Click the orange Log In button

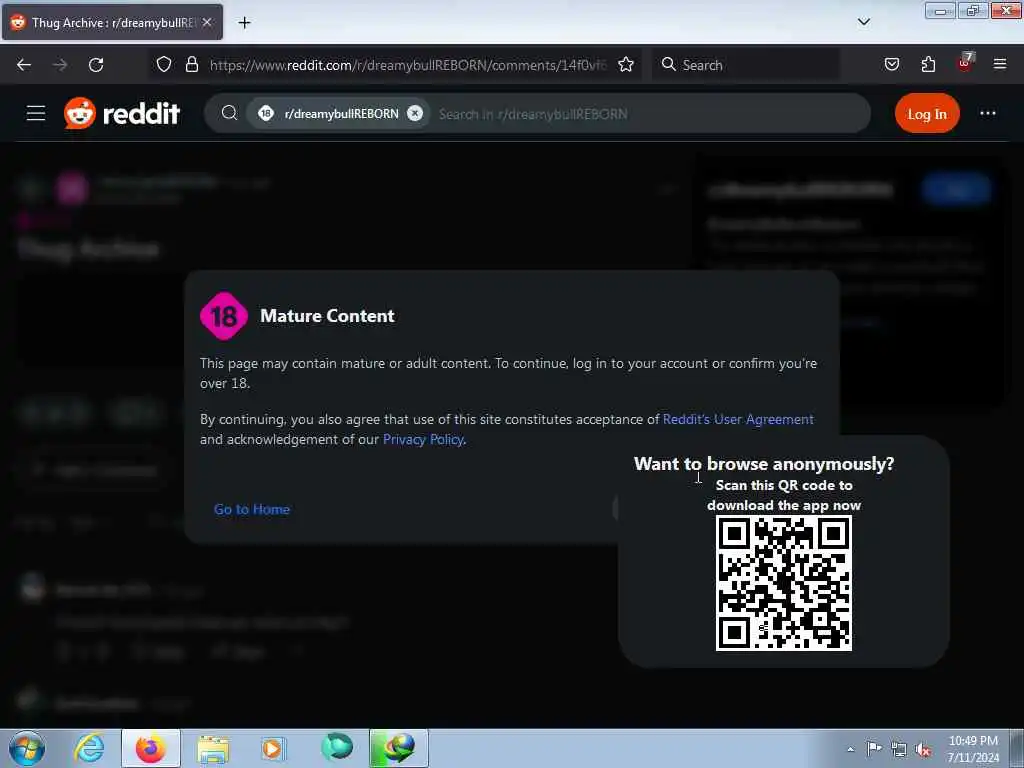(927, 114)
